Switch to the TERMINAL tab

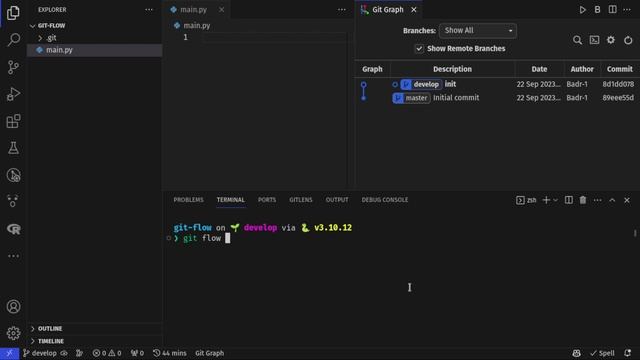[231, 200]
